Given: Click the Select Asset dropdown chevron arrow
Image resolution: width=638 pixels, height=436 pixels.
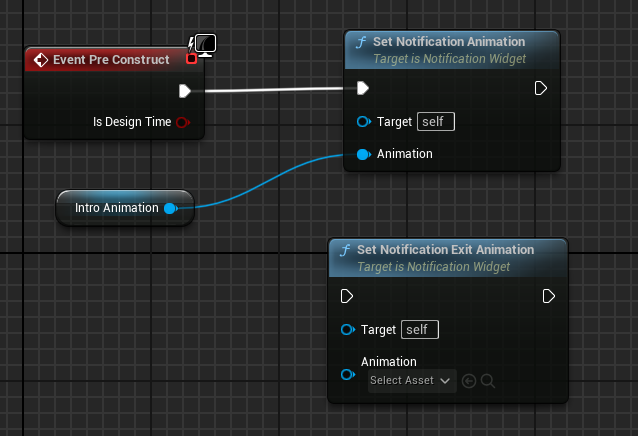Looking at the screenshot, I should (445, 381).
